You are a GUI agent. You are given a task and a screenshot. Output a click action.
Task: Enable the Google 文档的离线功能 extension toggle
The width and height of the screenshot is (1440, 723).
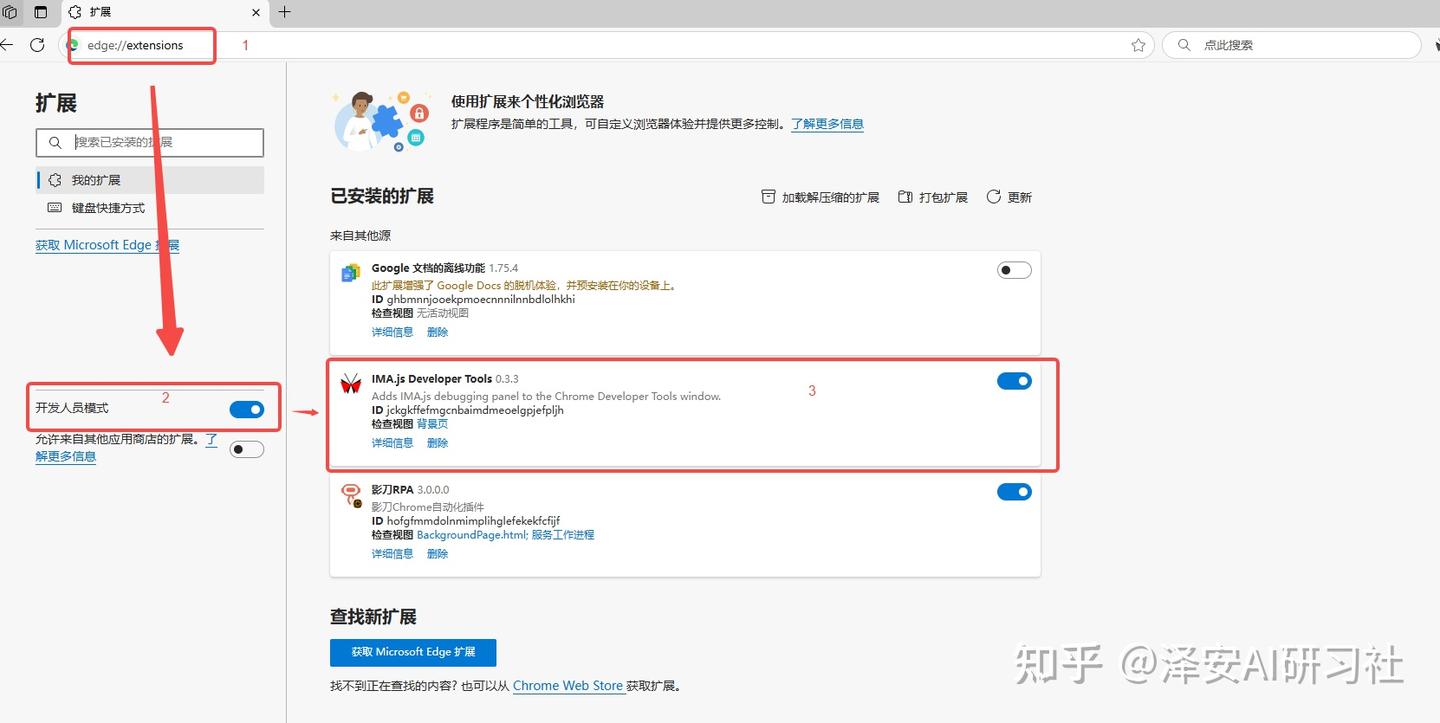point(1014,270)
